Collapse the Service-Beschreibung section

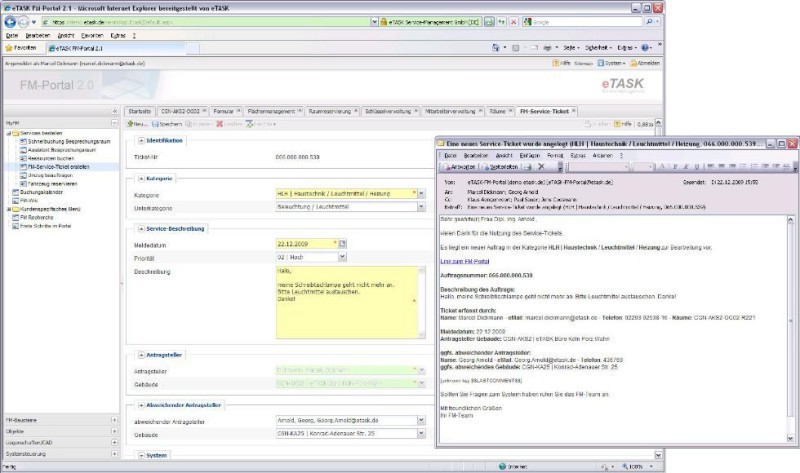coord(141,229)
